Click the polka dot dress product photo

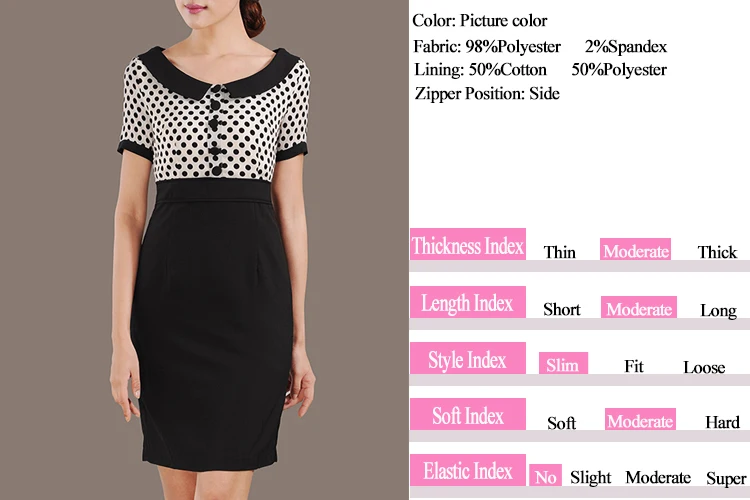[x=204, y=250]
